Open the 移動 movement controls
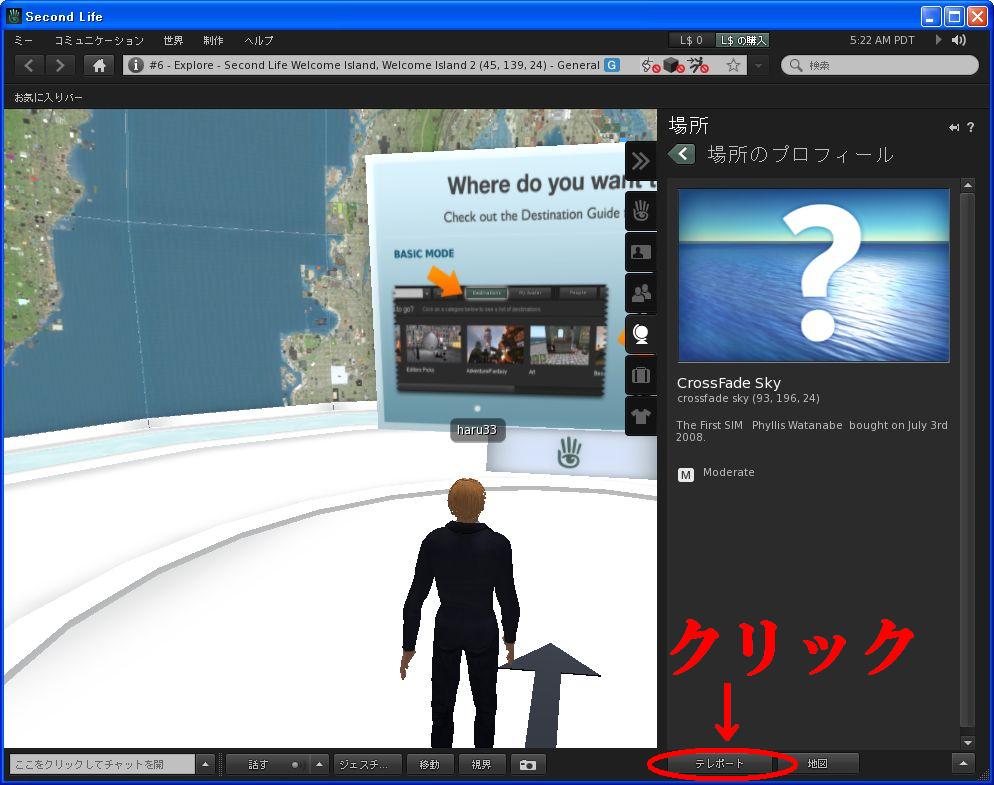 tap(430, 765)
